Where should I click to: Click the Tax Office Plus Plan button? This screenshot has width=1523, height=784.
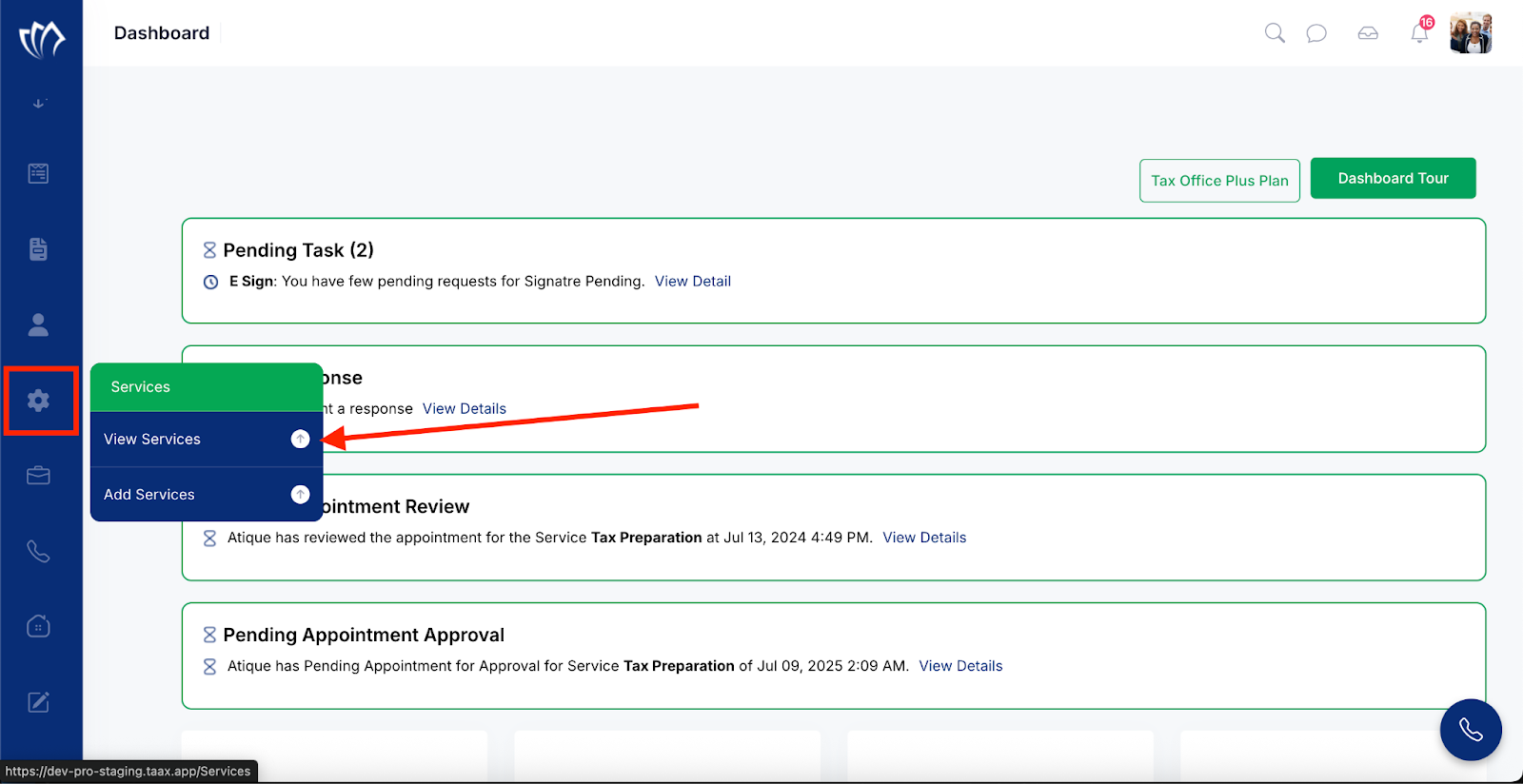pos(1219,181)
